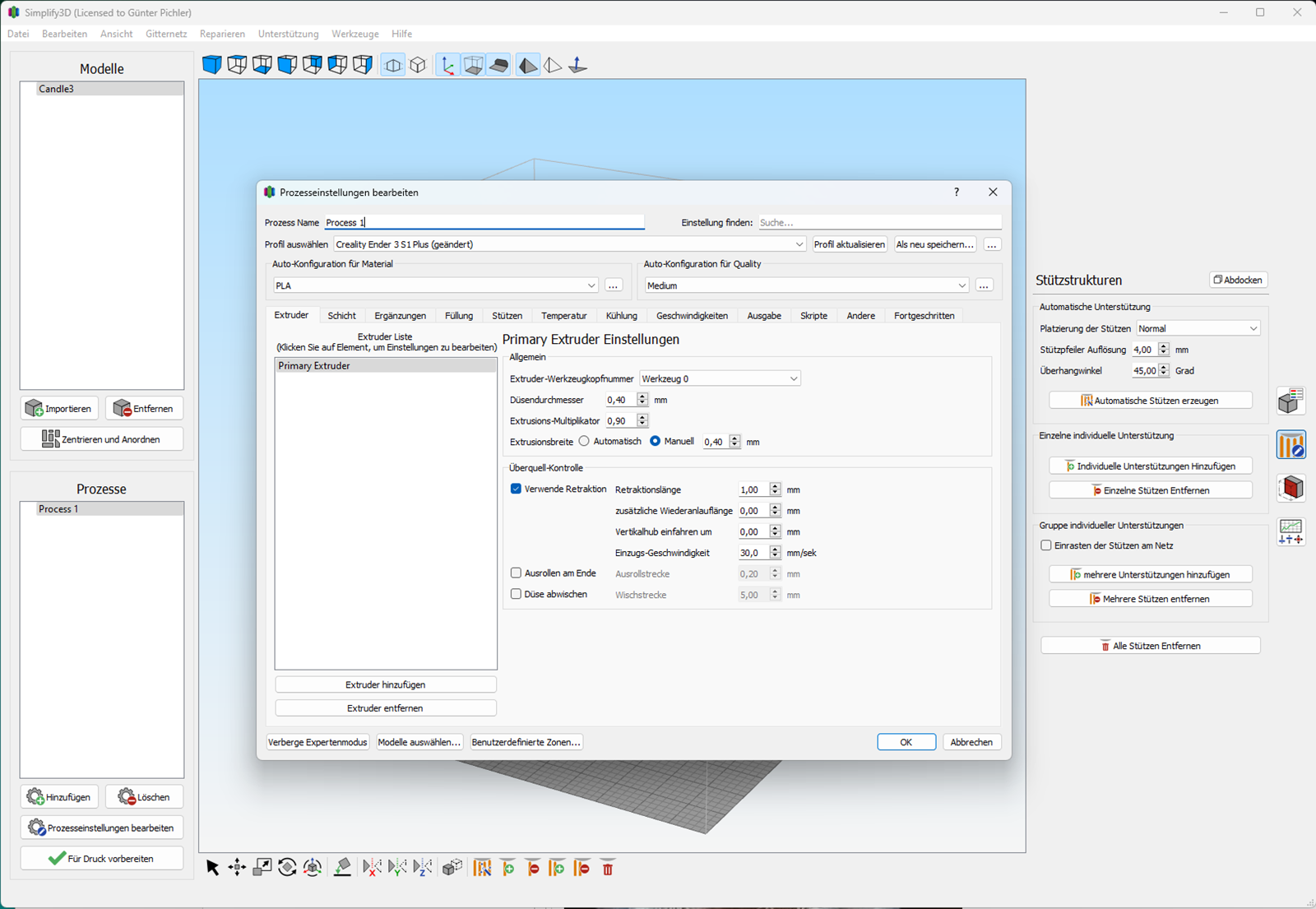Adjust Retraktionslänge stepper arrows
The image size is (1316, 909).
tap(775, 489)
